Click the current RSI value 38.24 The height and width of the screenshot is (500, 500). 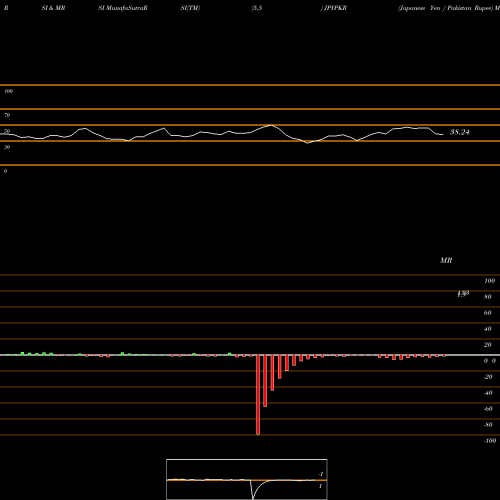coord(460,132)
